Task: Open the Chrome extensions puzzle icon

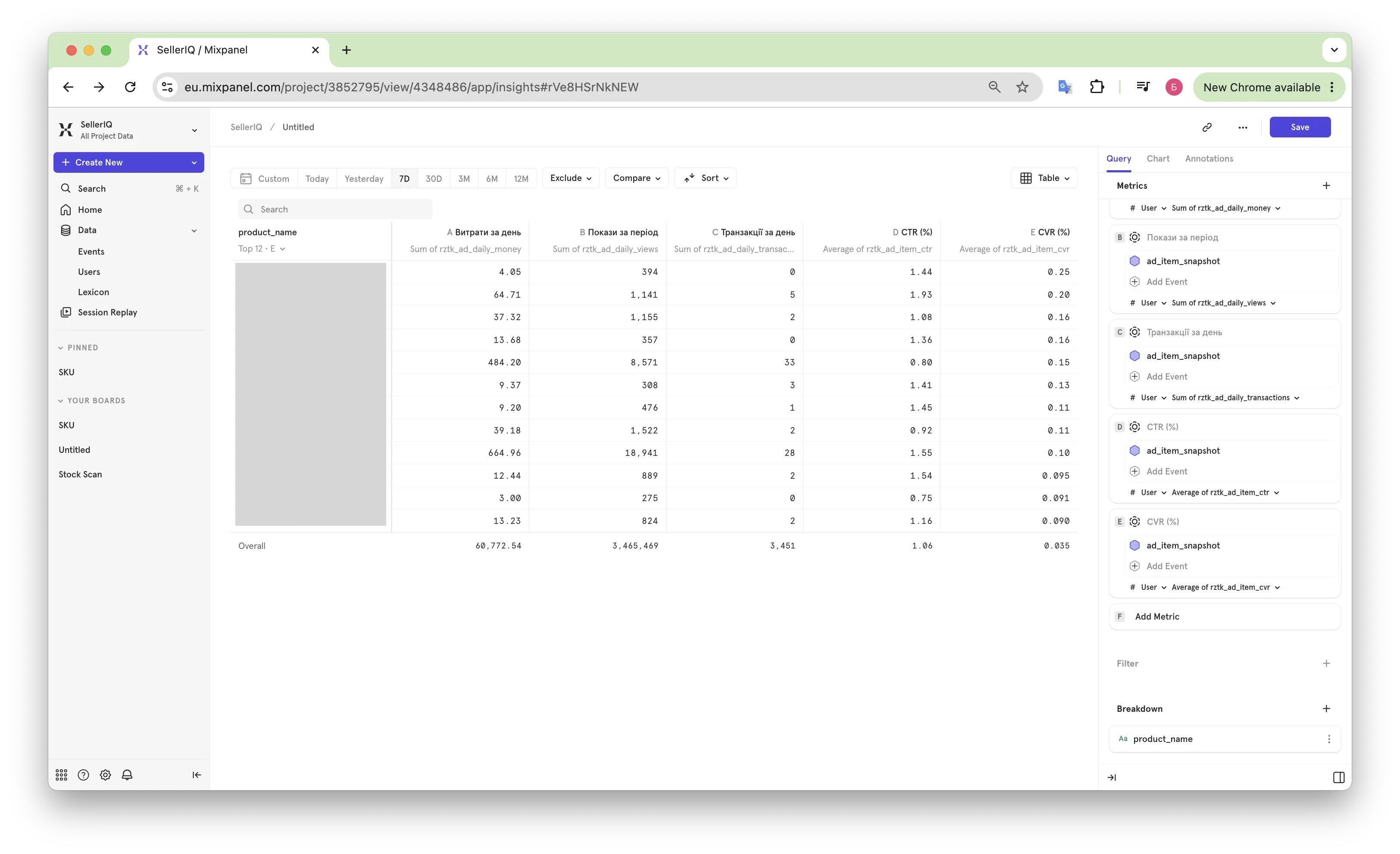Action: tap(1097, 87)
